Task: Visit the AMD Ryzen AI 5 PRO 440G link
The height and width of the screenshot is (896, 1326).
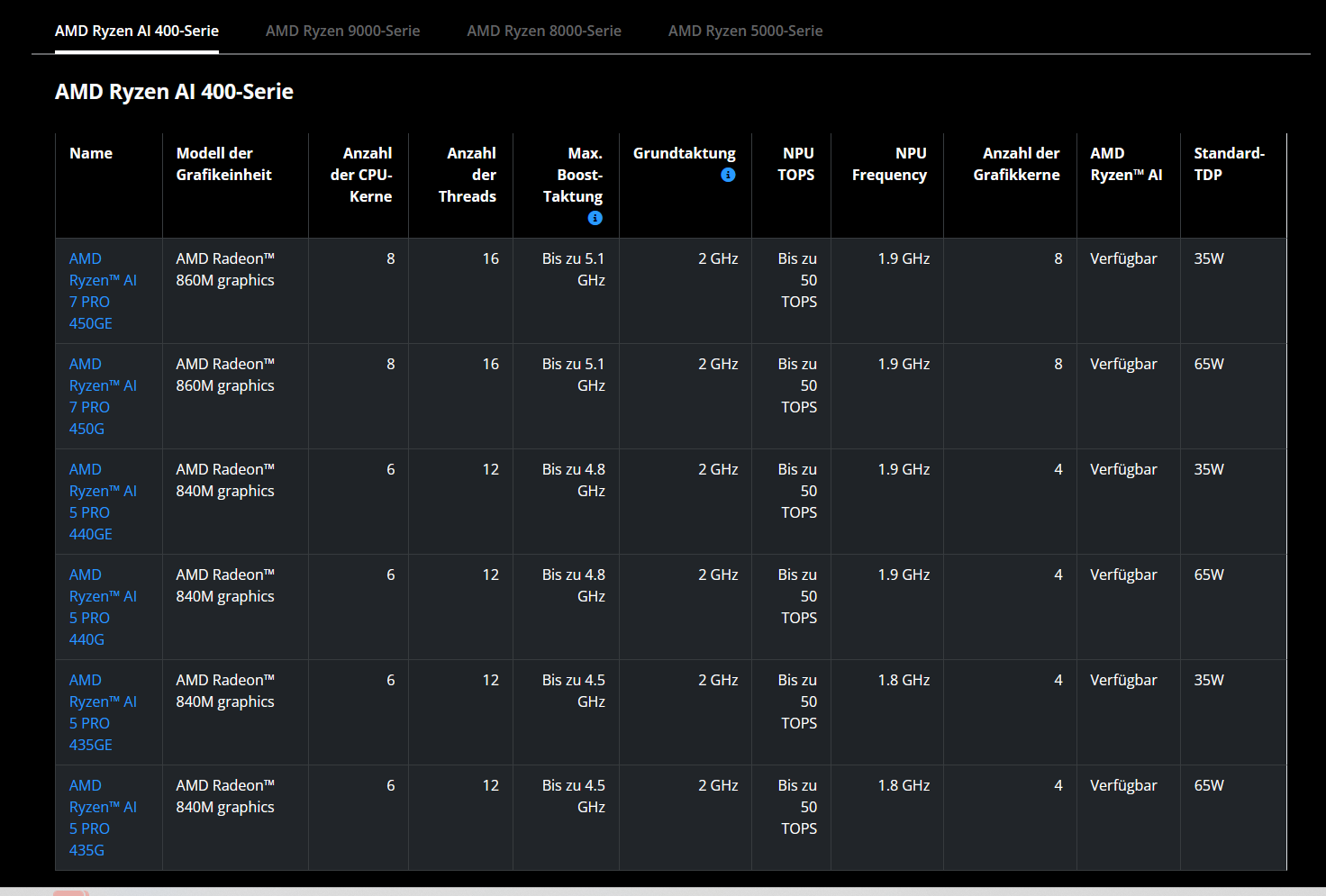Action: [x=103, y=607]
